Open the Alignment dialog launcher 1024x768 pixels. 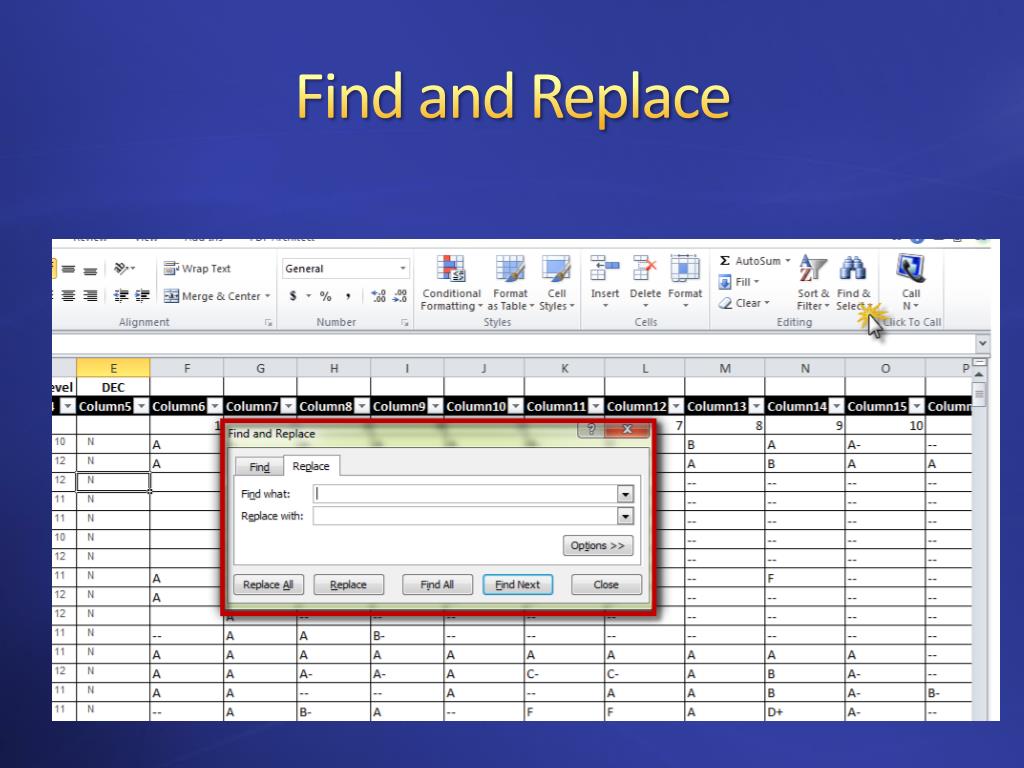[x=268, y=323]
